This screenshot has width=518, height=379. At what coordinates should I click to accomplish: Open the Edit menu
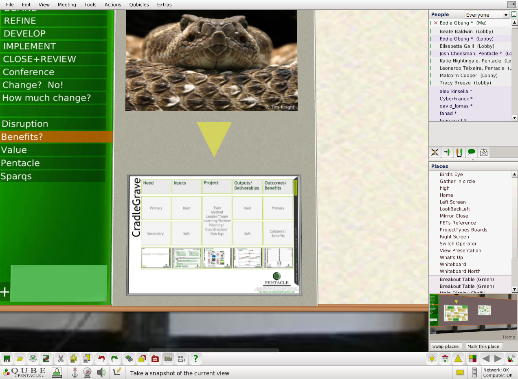pyautogui.click(x=26, y=5)
